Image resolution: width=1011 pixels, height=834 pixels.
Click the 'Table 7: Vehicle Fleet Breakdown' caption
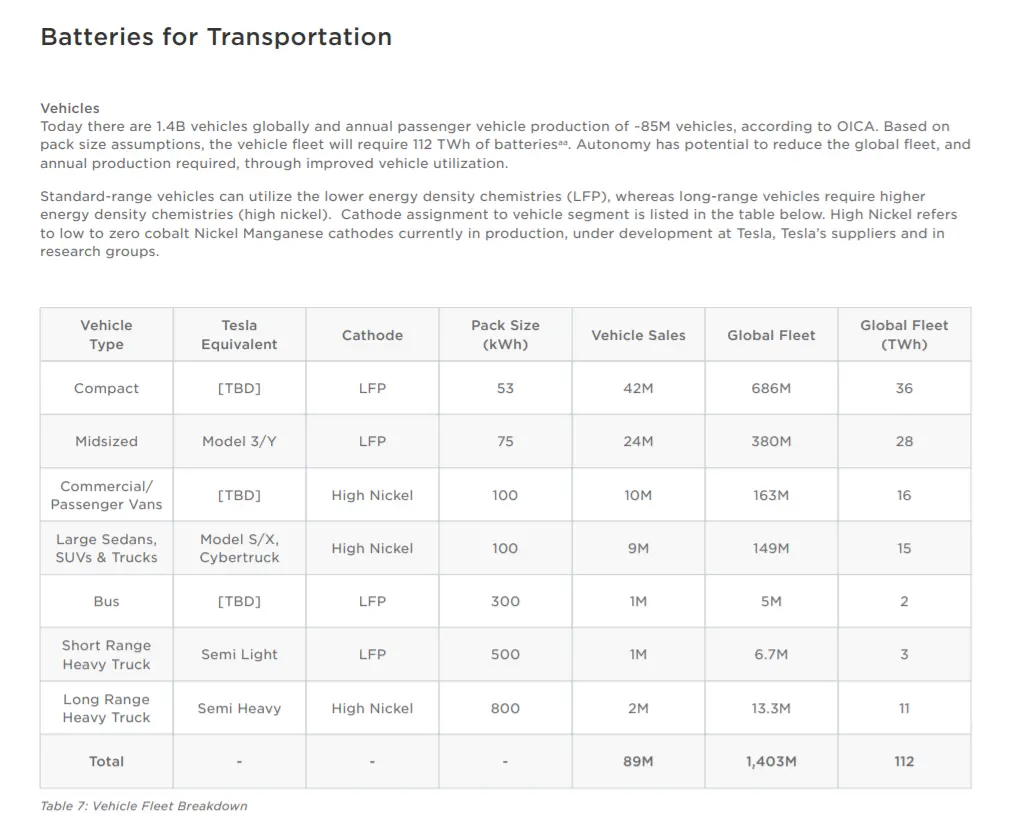point(143,806)
